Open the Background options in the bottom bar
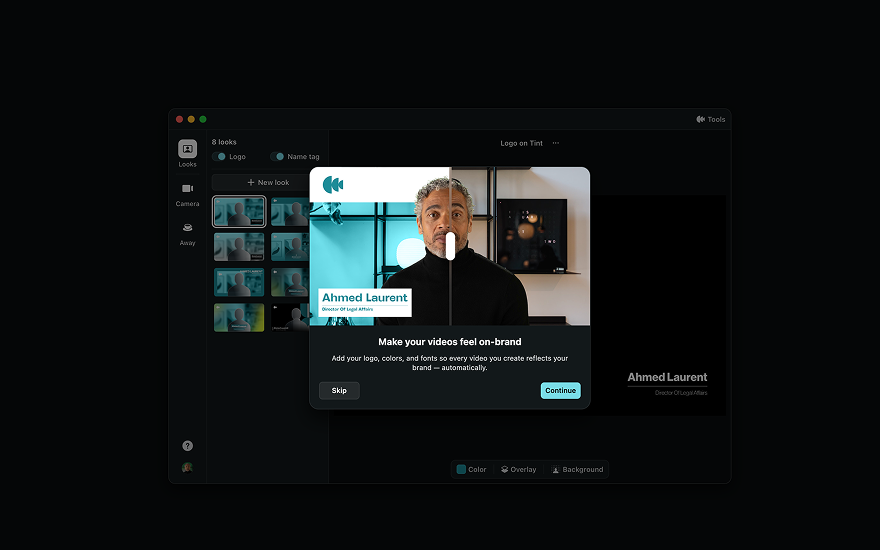Screen dimensions: 880x550 577,469
